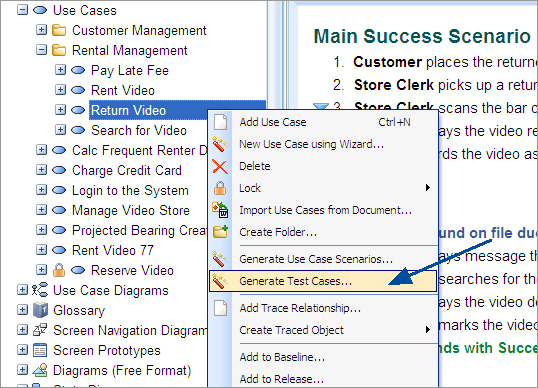Image resolution: width=538 pixels, height=388 pixels.
Task: Expand the Charge Credit Card node
Action: (41, 170)
